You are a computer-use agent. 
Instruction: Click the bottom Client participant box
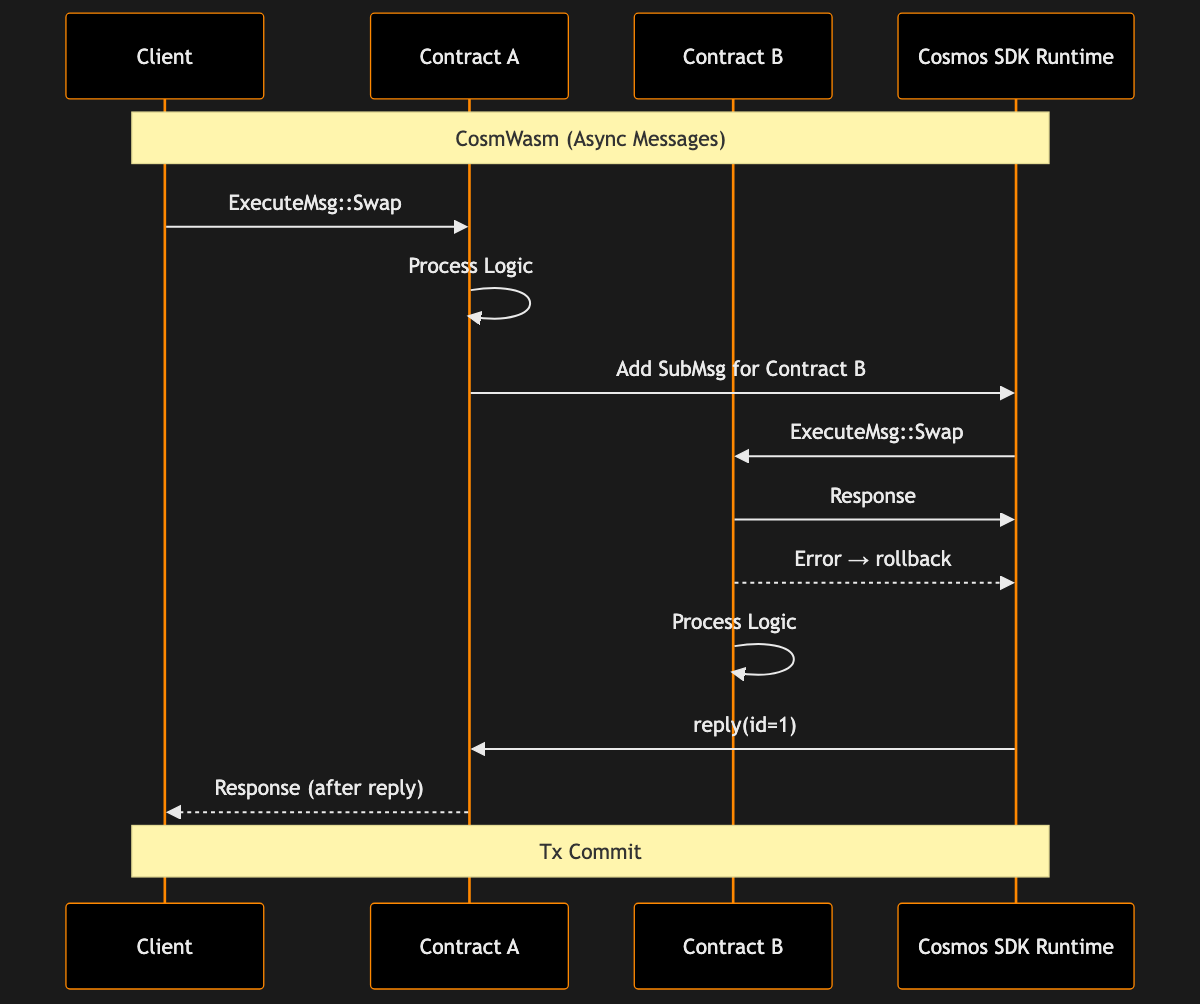(x=165, y=946)
